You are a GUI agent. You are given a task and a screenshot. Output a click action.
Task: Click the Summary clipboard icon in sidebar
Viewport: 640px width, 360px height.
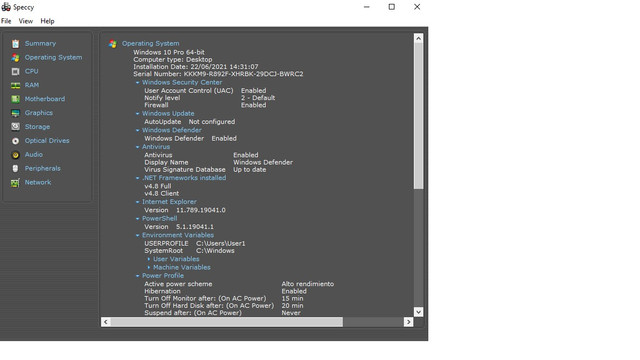tap(16, 44)
